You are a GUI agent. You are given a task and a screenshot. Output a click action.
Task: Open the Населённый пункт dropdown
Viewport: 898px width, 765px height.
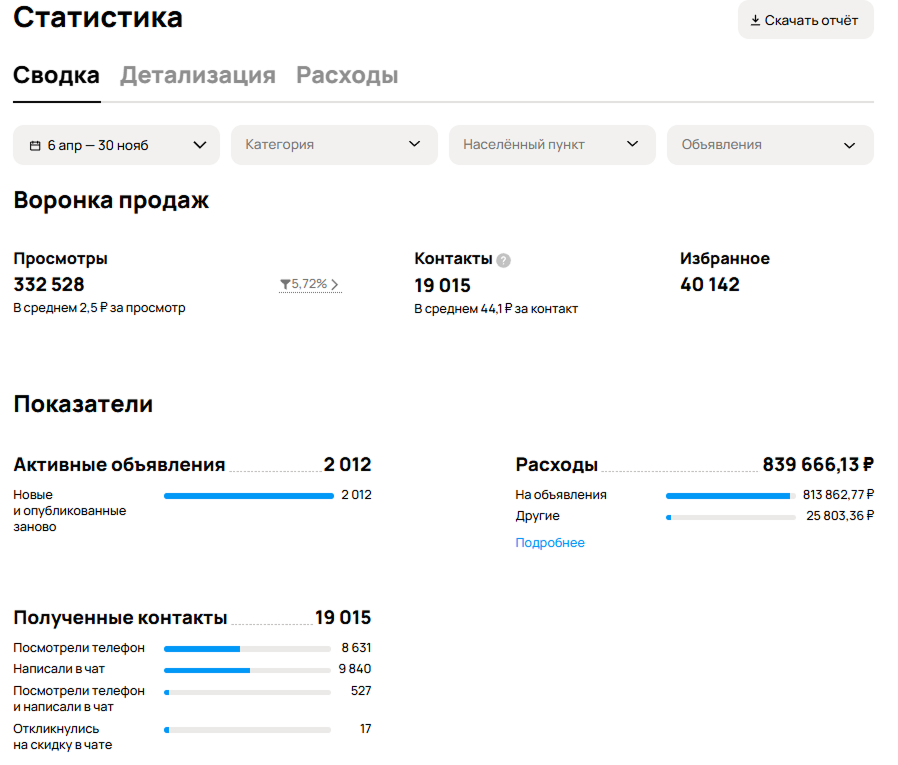click(551, 144)
